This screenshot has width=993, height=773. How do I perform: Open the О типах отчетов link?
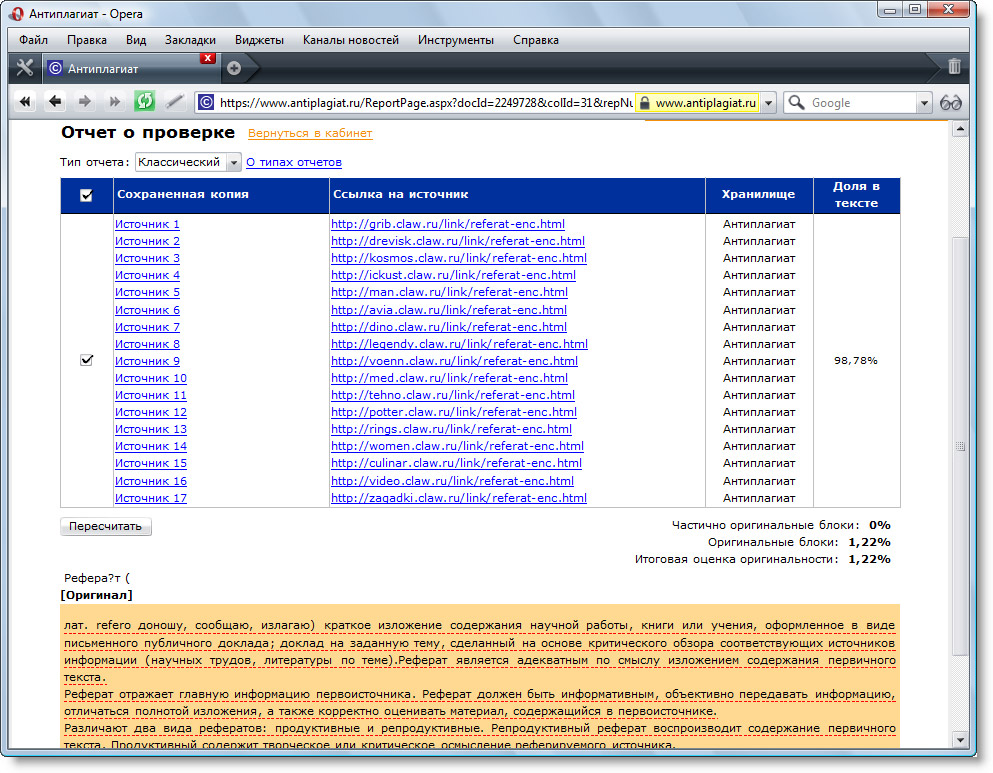point(294,162)
